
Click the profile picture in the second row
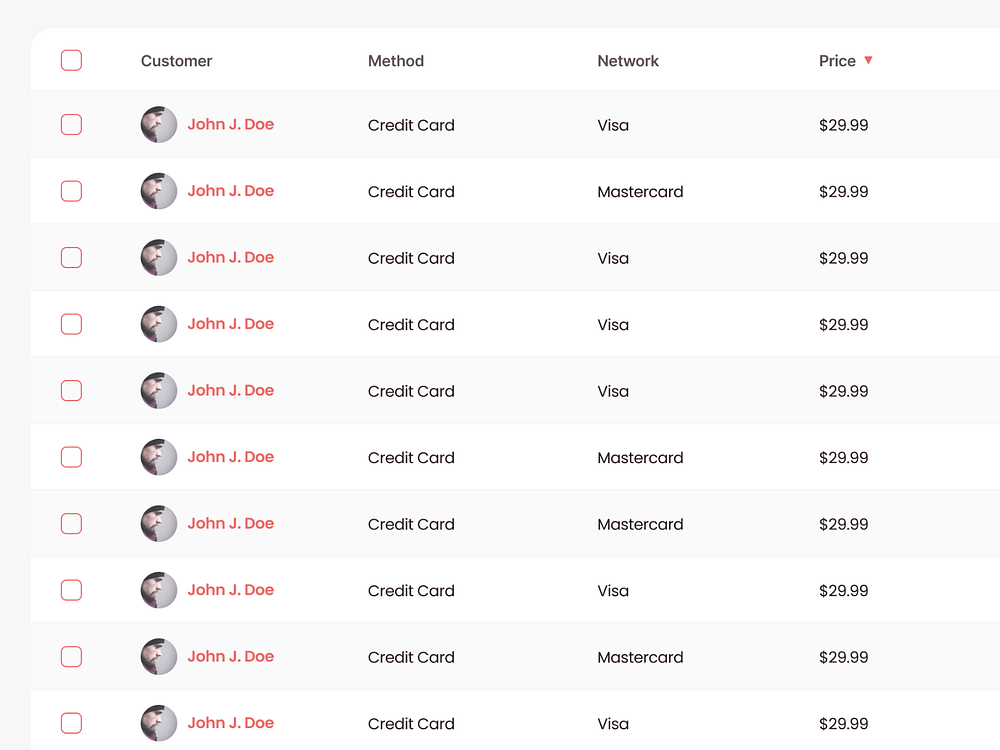tap(158, 191)
